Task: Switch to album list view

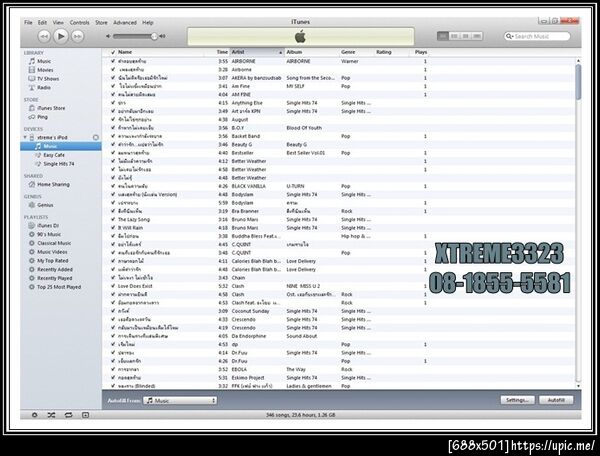Action: point(454,36)
